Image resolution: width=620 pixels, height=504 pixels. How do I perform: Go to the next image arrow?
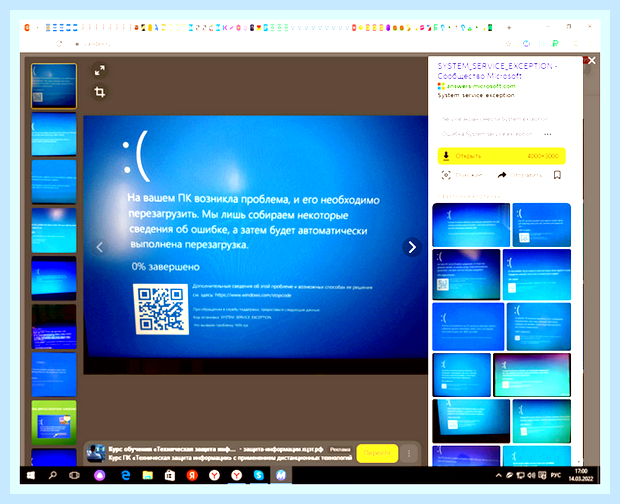412,247
